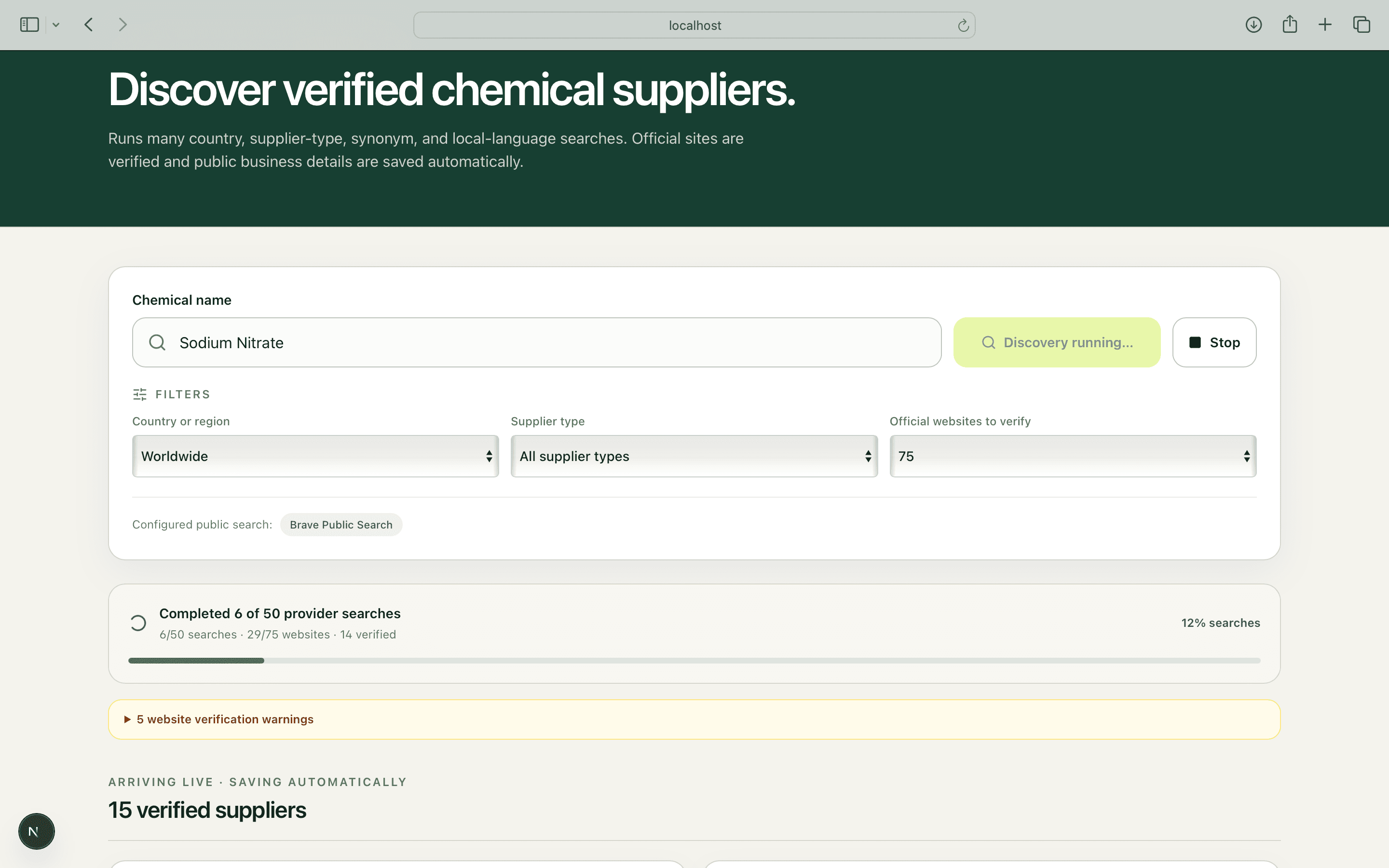Click 6/50 searches · 29/75 websites status line
Image resolution: width=1389 pixels, height=868 pixels.
278,634
